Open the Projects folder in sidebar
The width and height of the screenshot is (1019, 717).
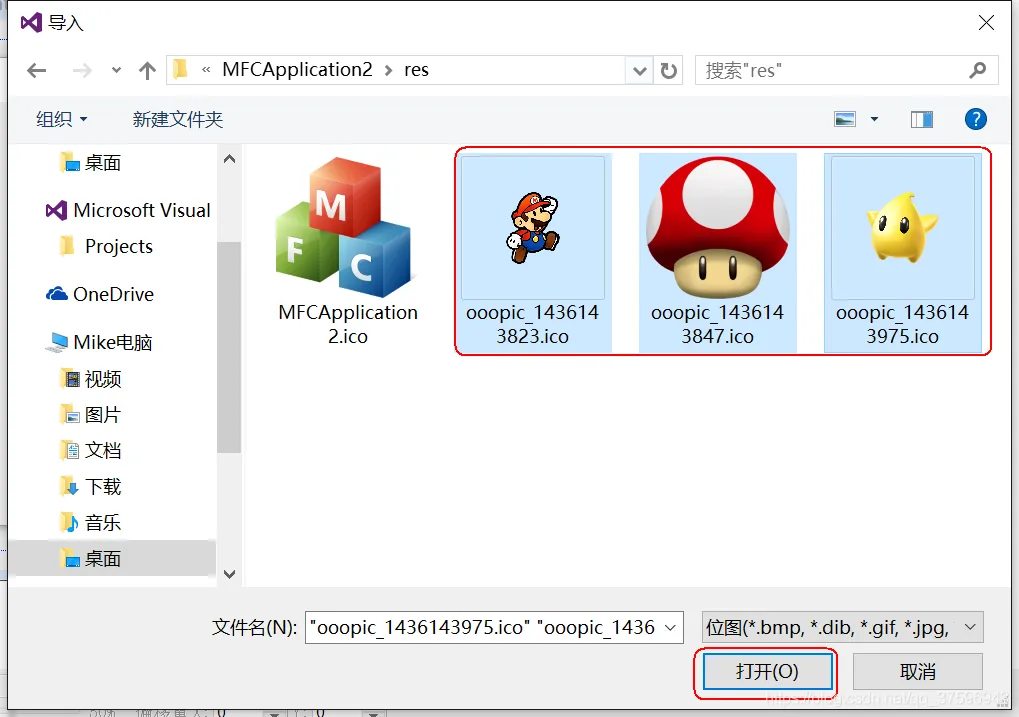(x=106, y=246)
